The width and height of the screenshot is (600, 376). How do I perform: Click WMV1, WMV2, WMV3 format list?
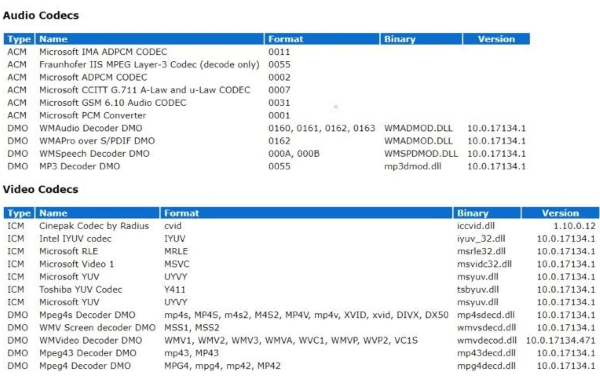coord(291,340)
